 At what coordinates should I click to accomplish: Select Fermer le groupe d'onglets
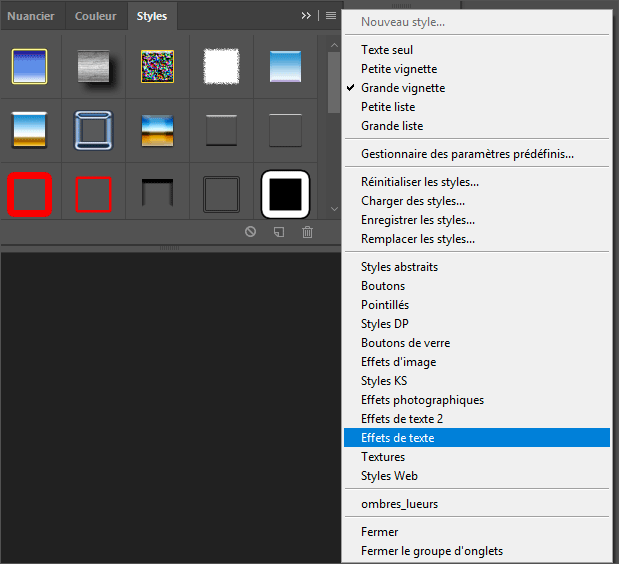pos(432,551)
